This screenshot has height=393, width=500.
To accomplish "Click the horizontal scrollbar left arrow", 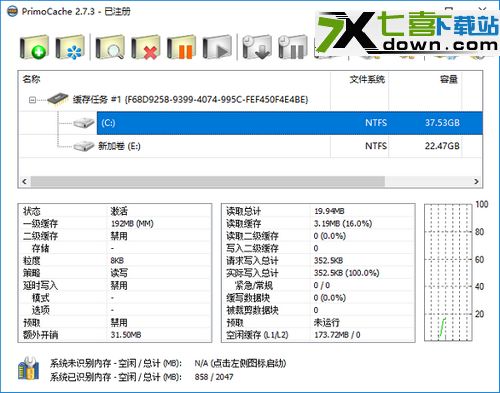I will (x=24, y=182).
